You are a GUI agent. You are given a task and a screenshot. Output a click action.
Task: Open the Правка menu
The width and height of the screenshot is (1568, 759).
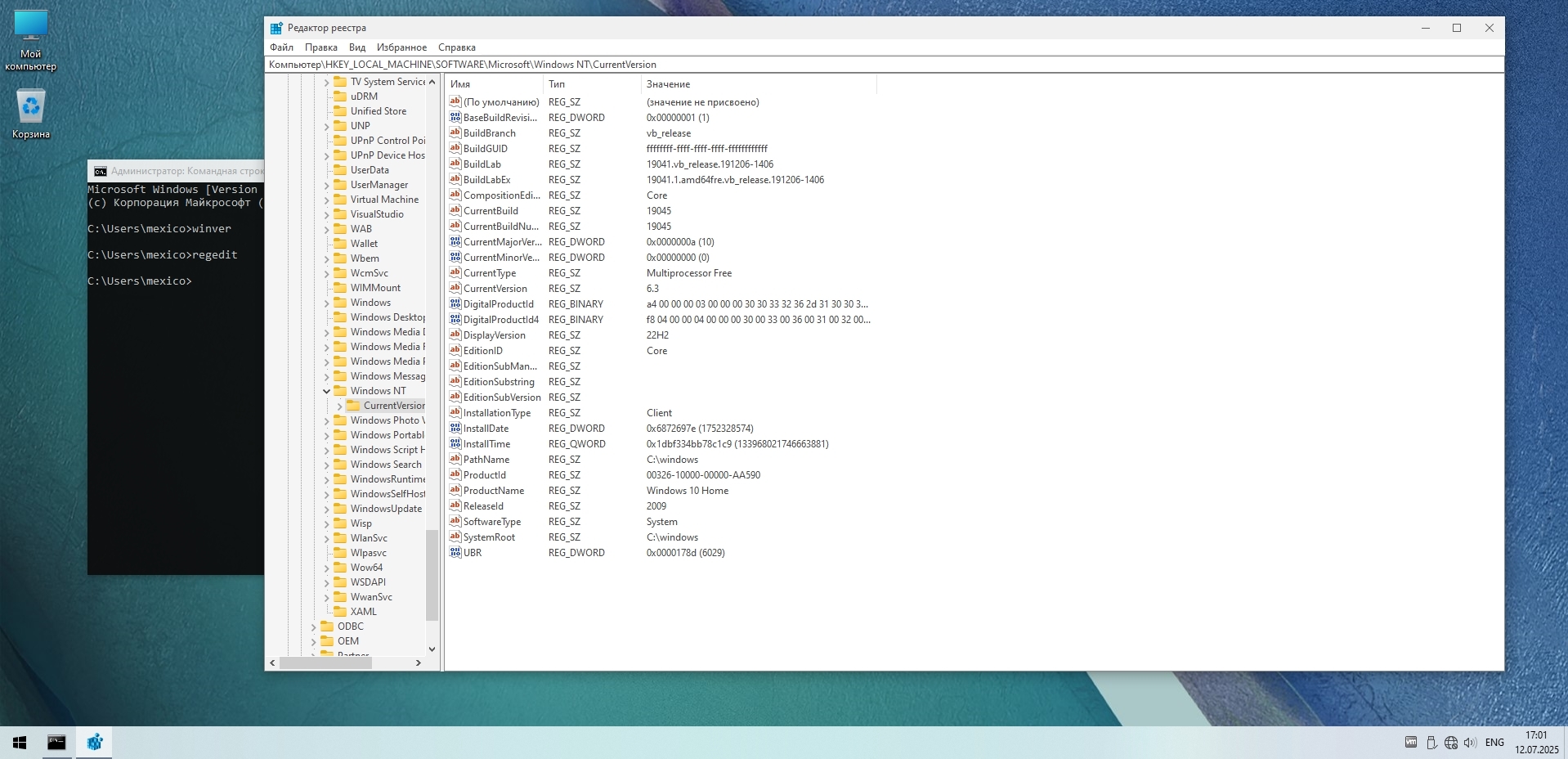pyautogui.click(x=320, y=47)
